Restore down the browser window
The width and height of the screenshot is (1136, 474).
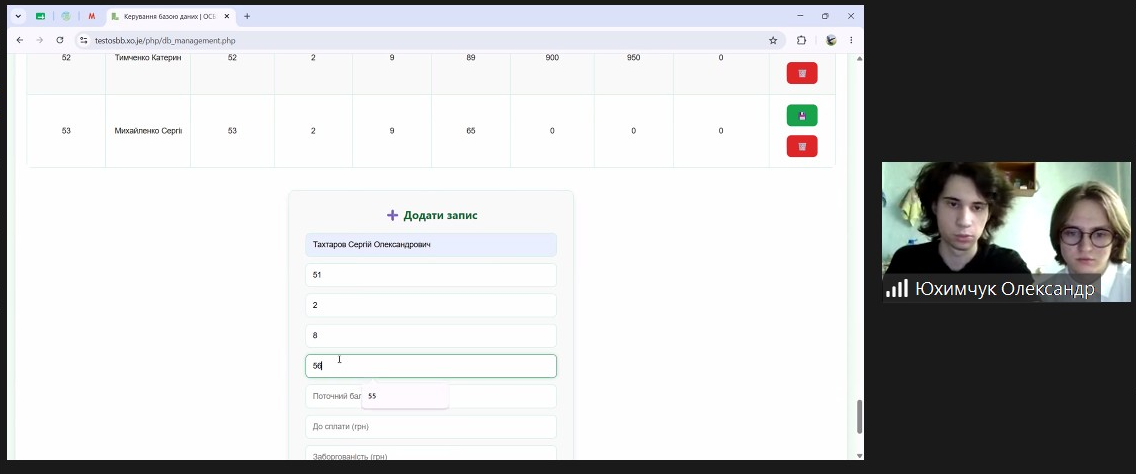[x=825, y=16]
